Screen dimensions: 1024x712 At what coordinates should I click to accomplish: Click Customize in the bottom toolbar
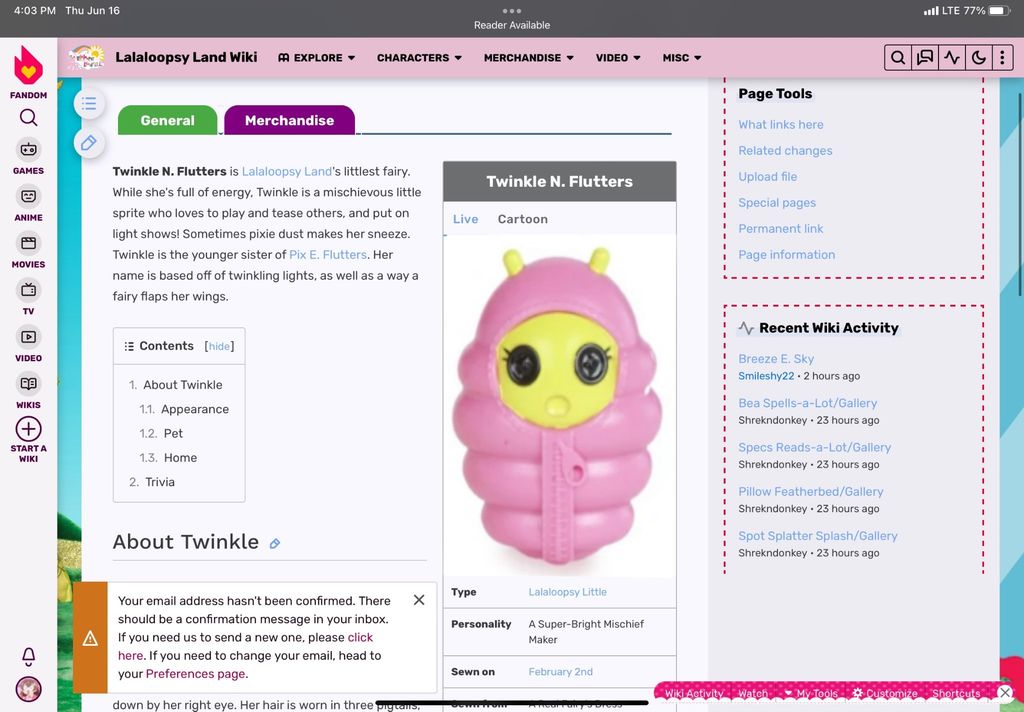(885, 693)
